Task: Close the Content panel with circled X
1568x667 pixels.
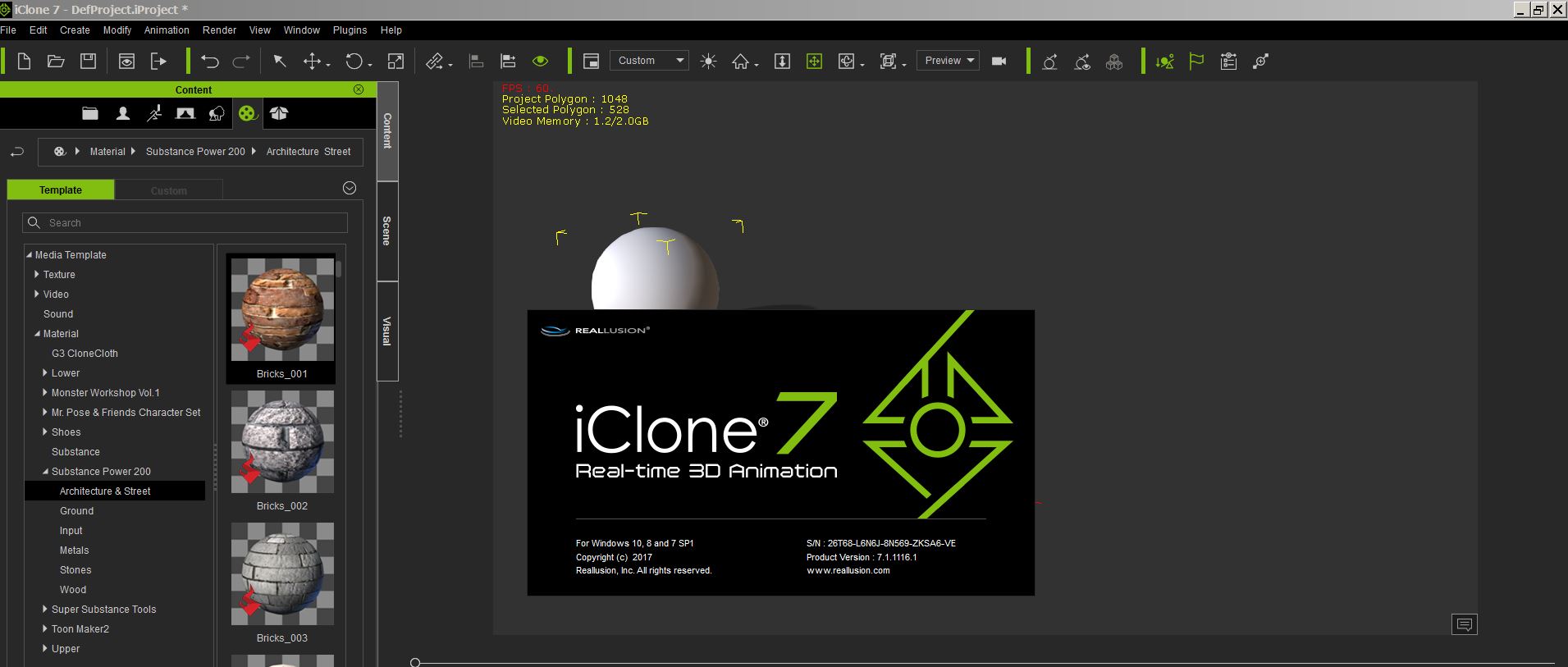Action: coord(359,89)
